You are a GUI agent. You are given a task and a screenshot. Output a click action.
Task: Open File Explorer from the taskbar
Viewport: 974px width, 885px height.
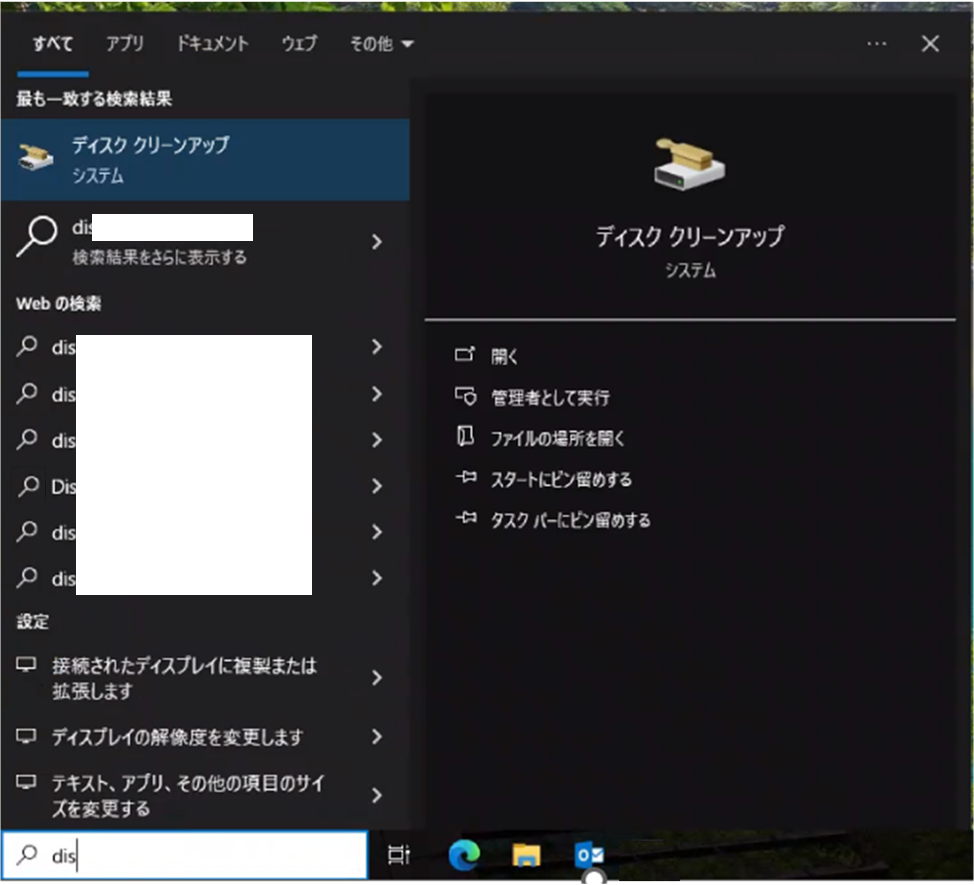(x=526, y=855)
